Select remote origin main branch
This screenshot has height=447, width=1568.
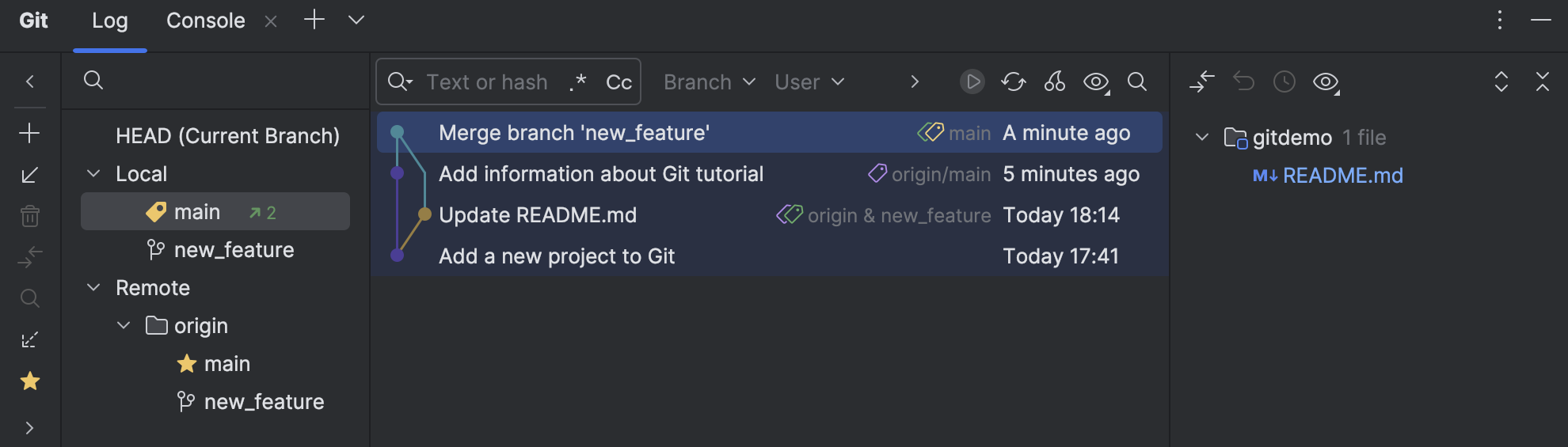[227, 364]
